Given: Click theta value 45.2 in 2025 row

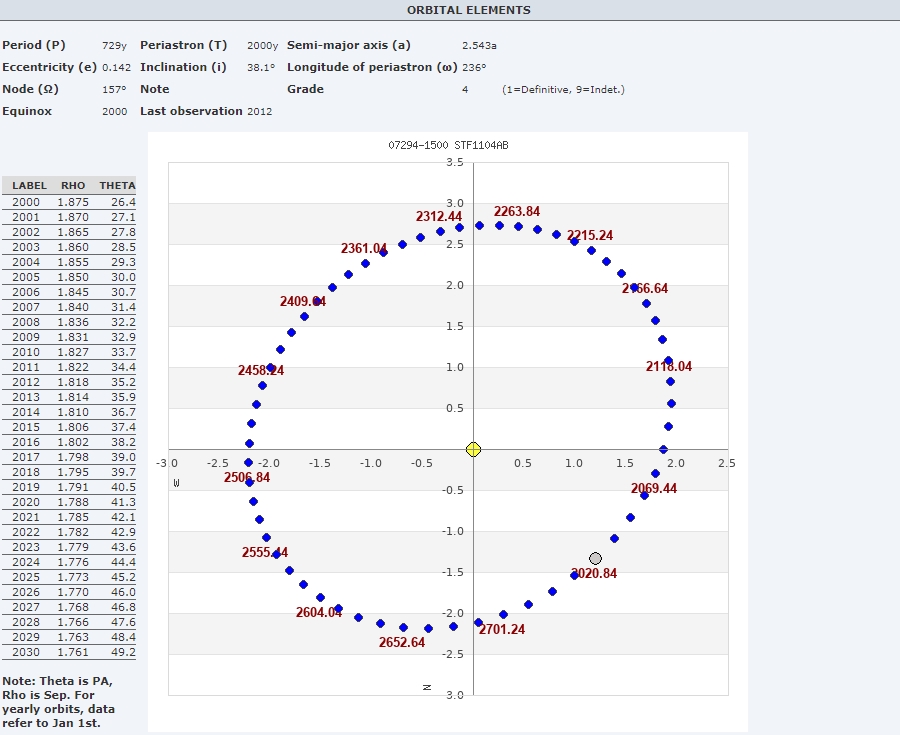Looking at the screenshot, I should (x=123, y=577).
